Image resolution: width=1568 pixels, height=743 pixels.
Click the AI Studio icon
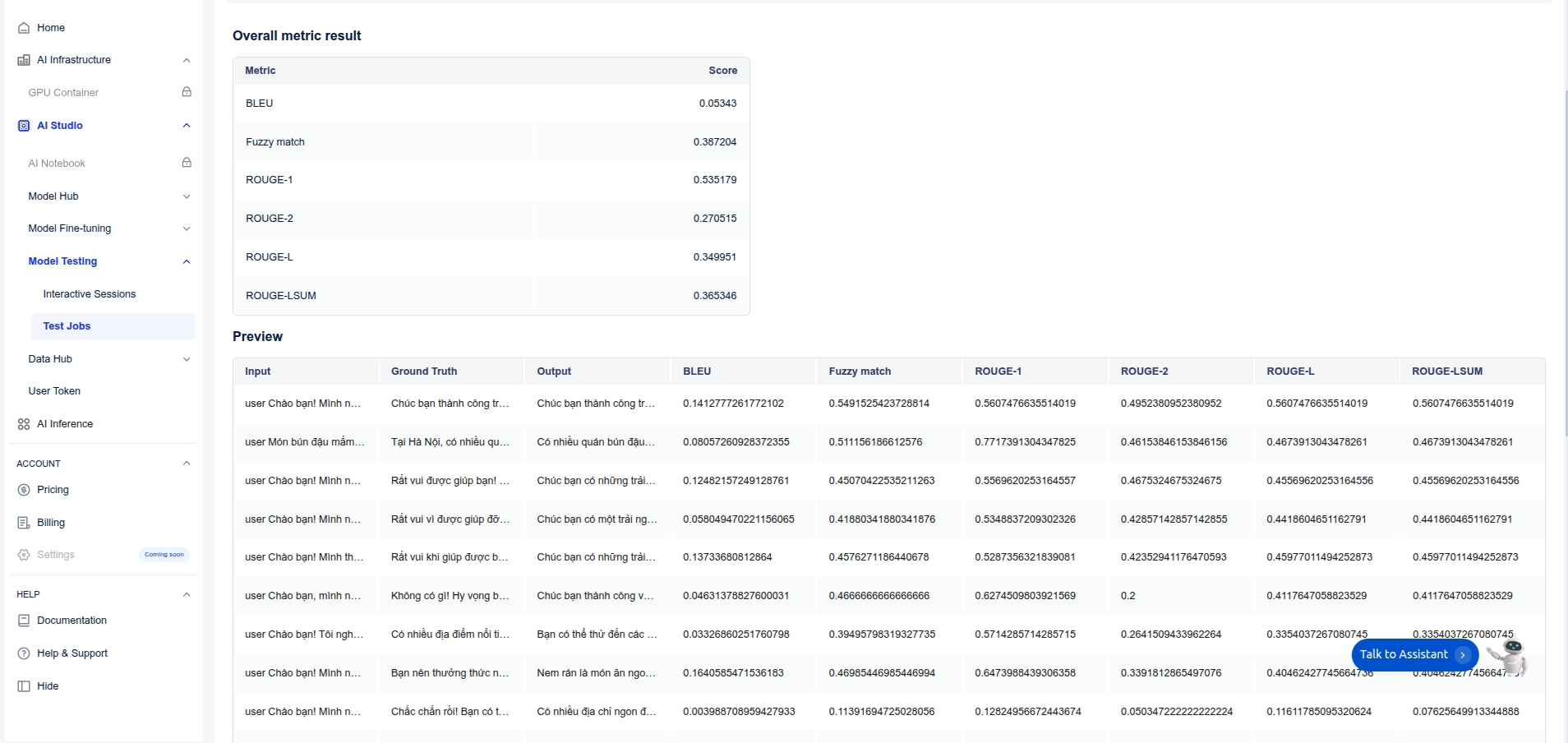24,126
